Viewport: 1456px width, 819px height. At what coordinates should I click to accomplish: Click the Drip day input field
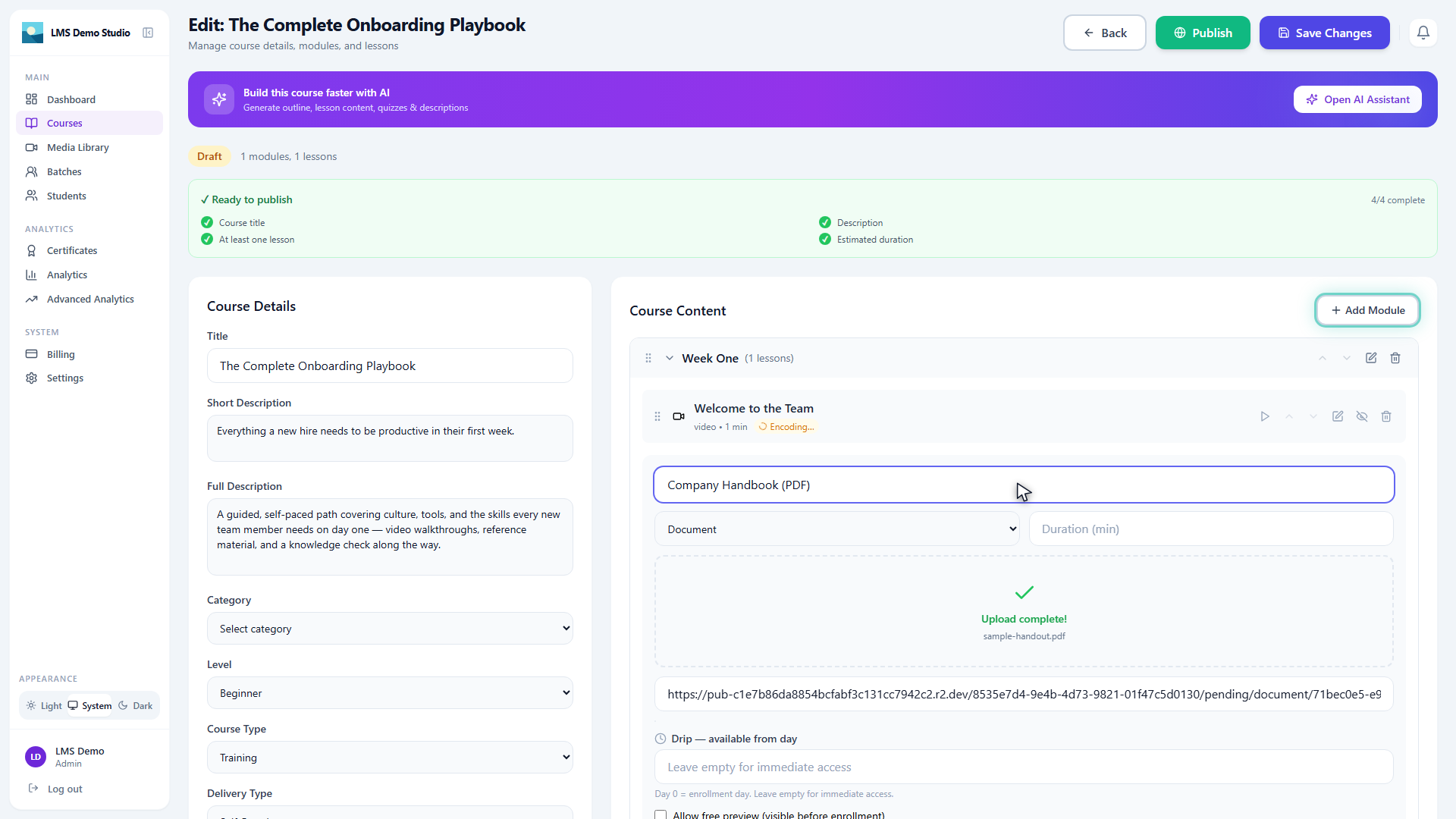(x=1024, y=767)
